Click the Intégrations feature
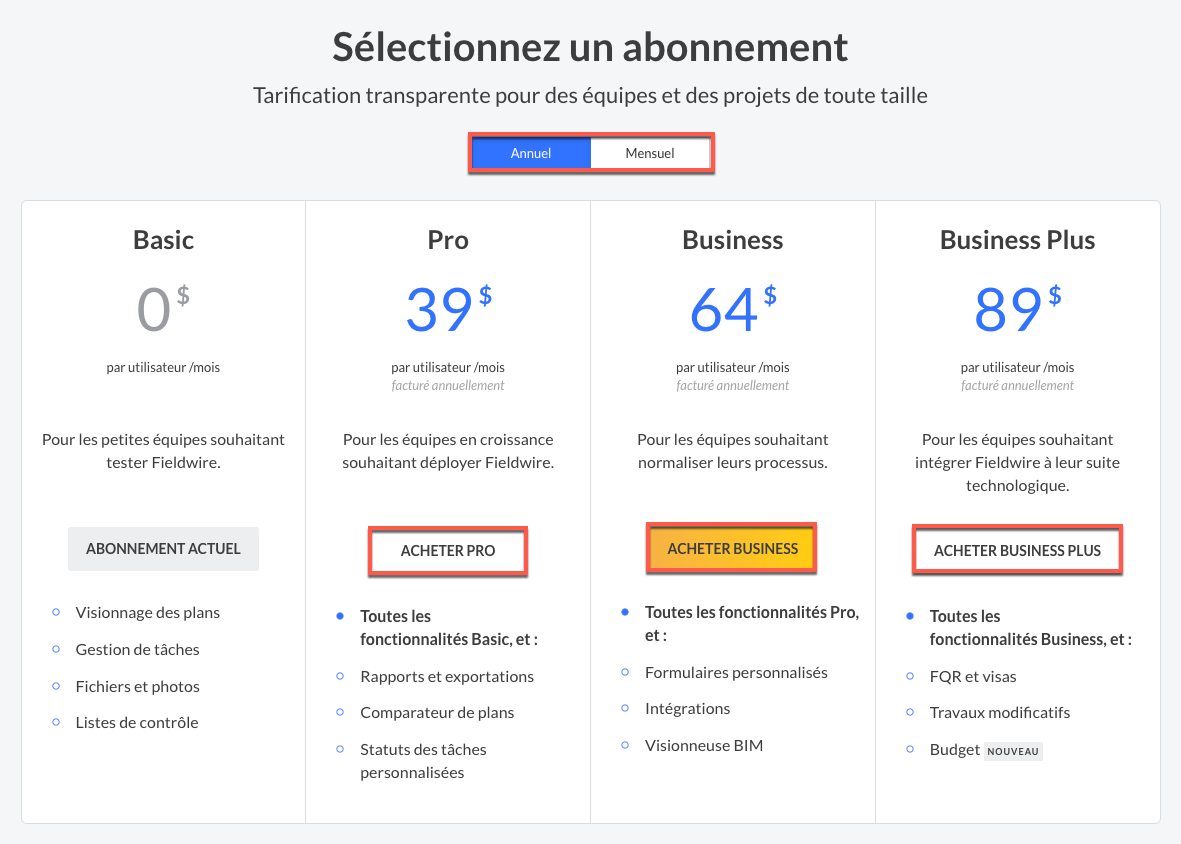1181x844 pixels. (x=687, y=709)
